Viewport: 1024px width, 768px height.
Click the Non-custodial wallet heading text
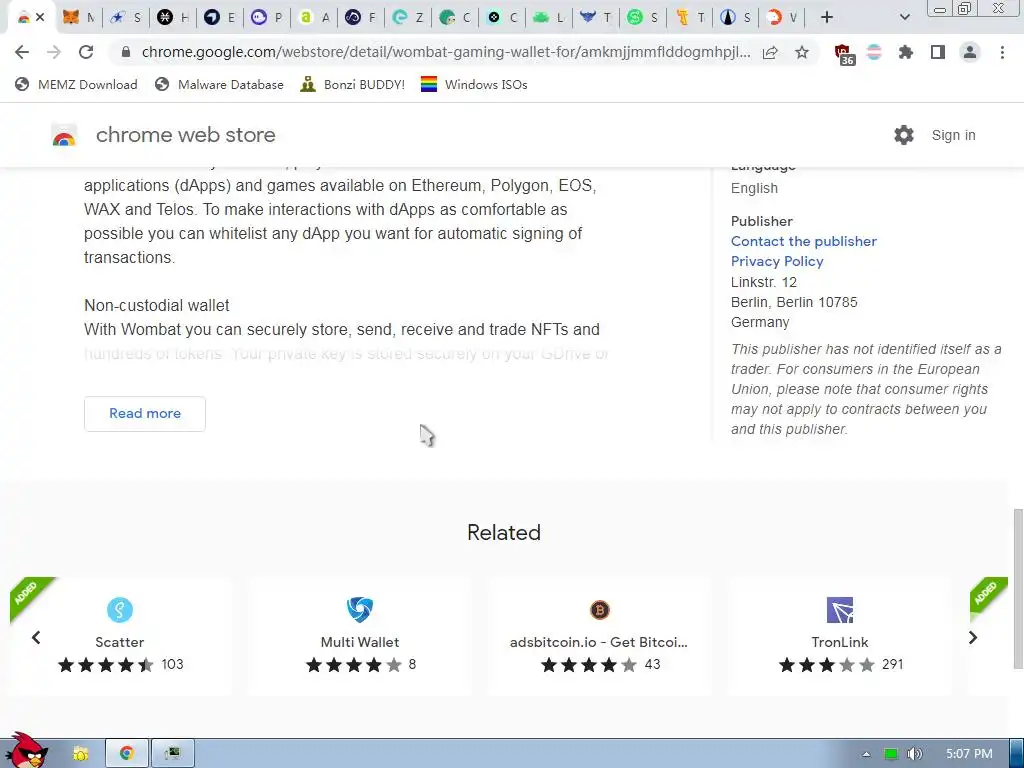(x=157, y=306)
